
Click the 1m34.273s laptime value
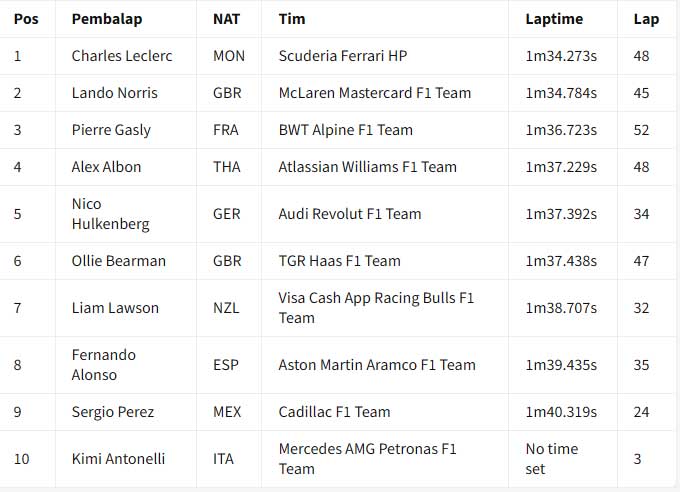pos(561,56)
